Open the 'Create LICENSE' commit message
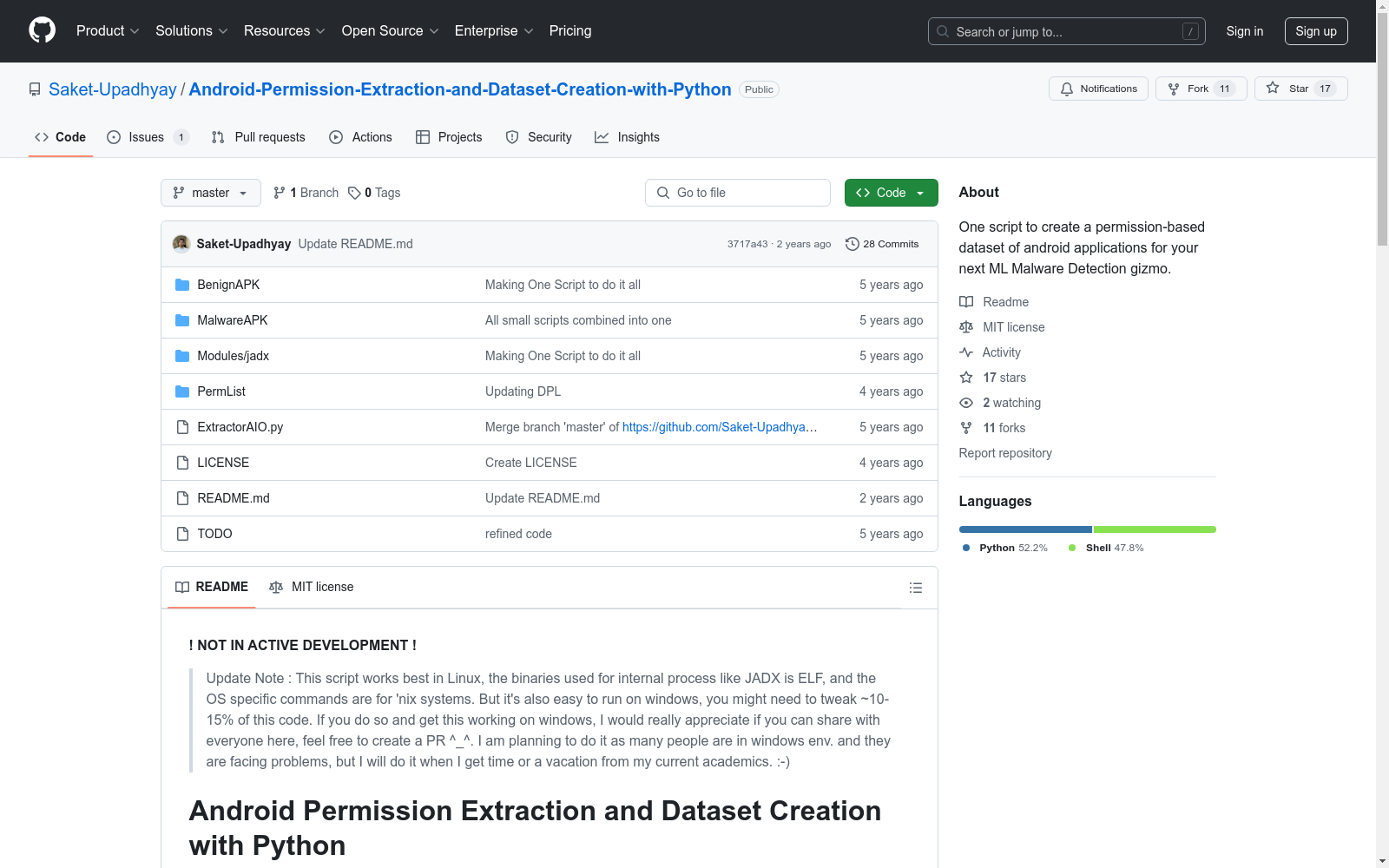The image size is (1389, 868). 531,463
